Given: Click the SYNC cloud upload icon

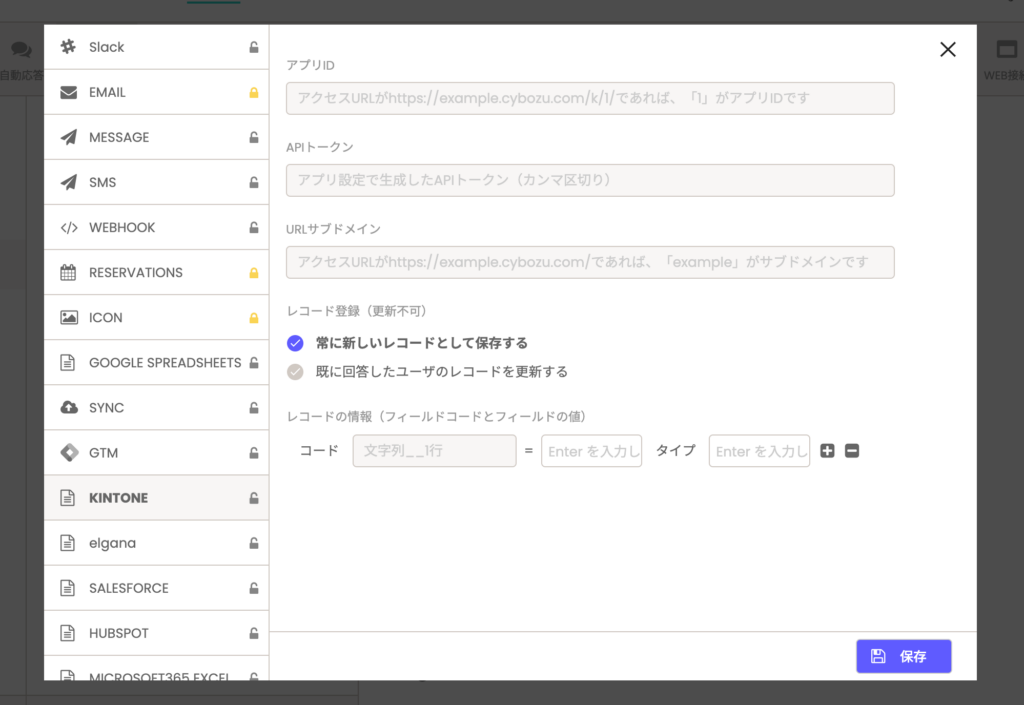Looking at the screenshot, I should 68,407.
